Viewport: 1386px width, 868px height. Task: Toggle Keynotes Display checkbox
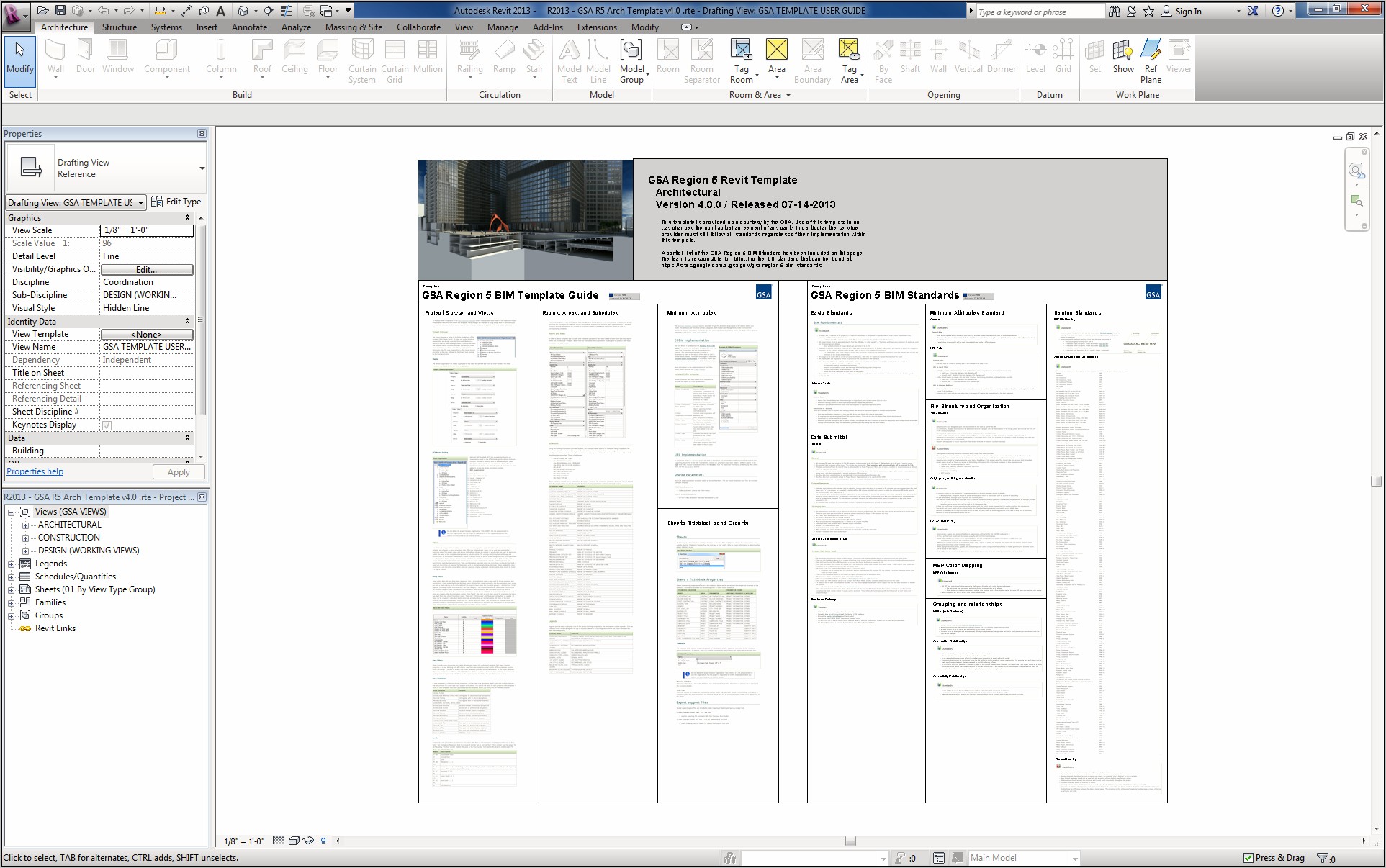pos(107,425)
